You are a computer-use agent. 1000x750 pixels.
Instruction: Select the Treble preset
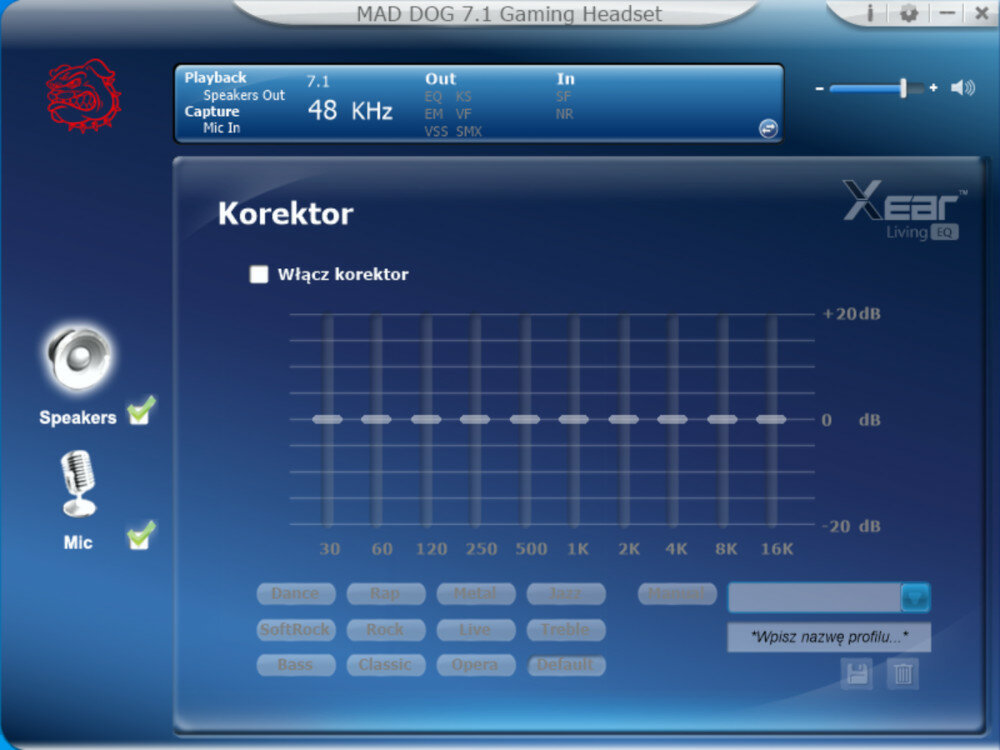pos(566,630)
